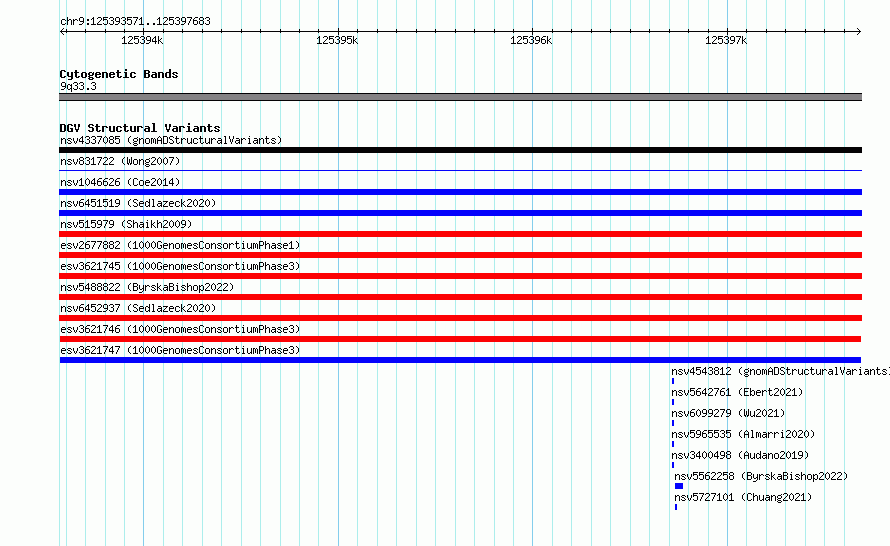The height and width of the screenshot is (546, 890).
Task: Click the 125395k ruler tick label
Action: (337, 40)
